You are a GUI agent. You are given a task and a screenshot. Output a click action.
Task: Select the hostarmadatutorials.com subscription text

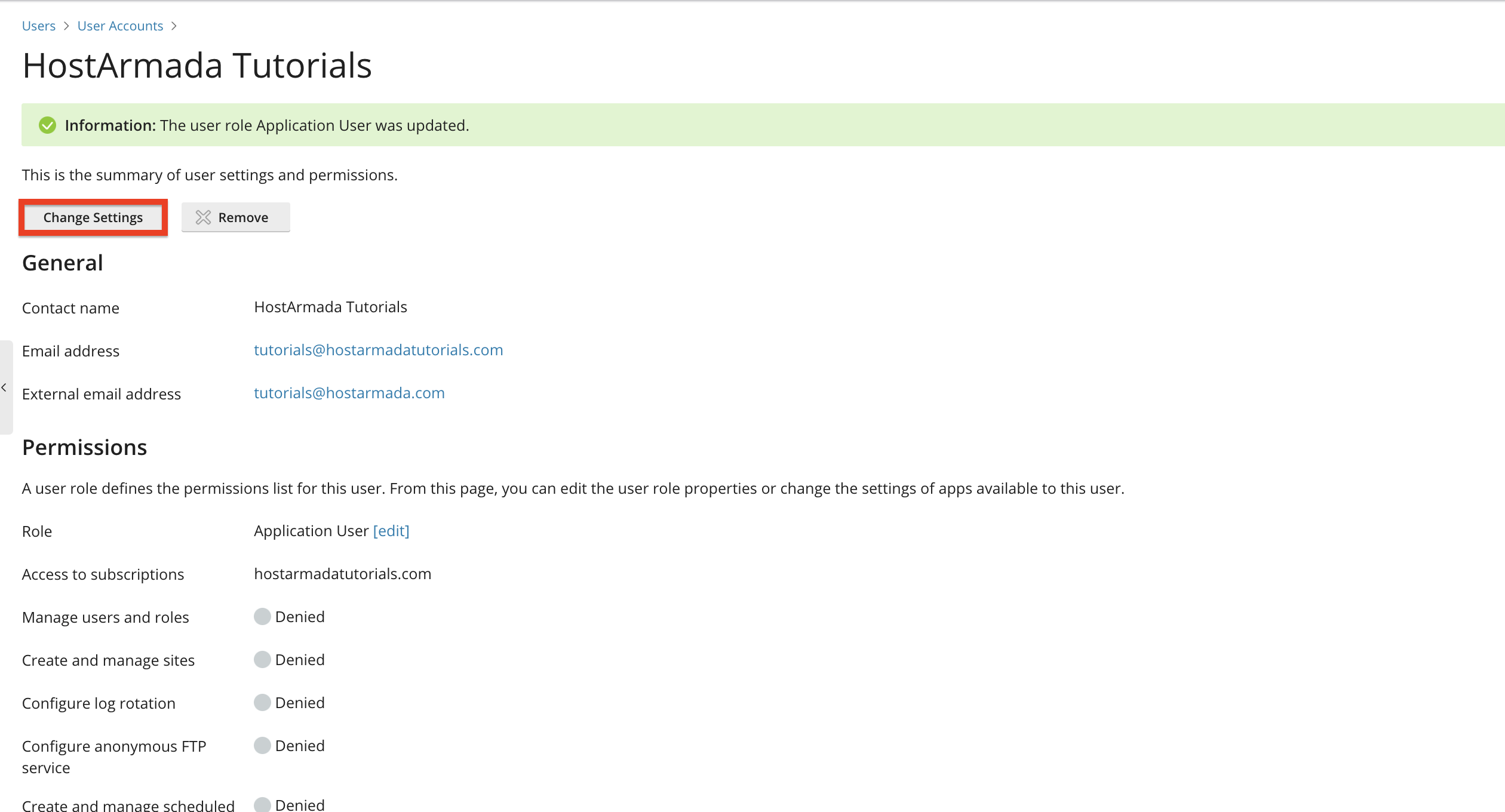coord(343,574)
